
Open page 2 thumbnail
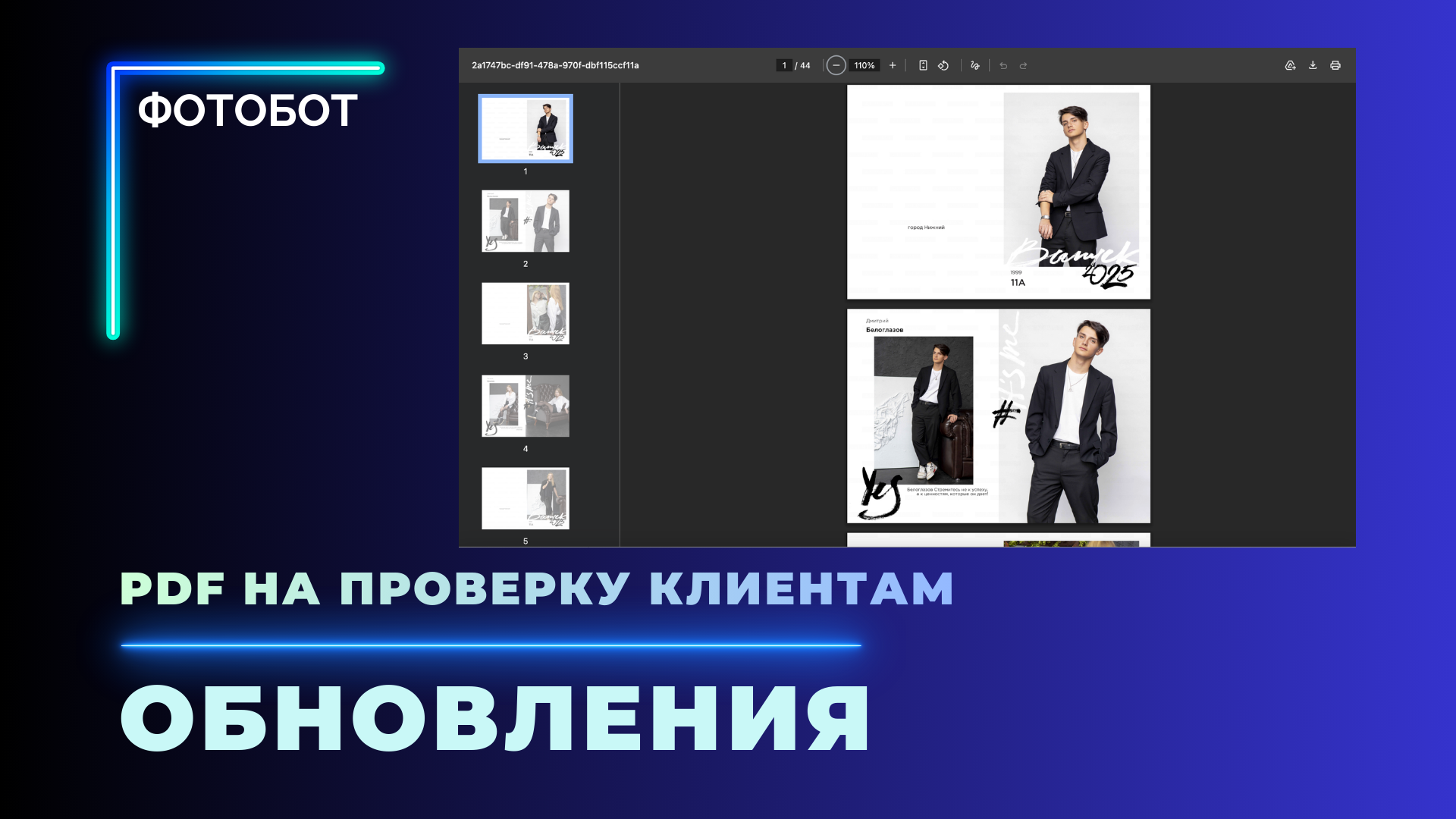coord(526,221)
